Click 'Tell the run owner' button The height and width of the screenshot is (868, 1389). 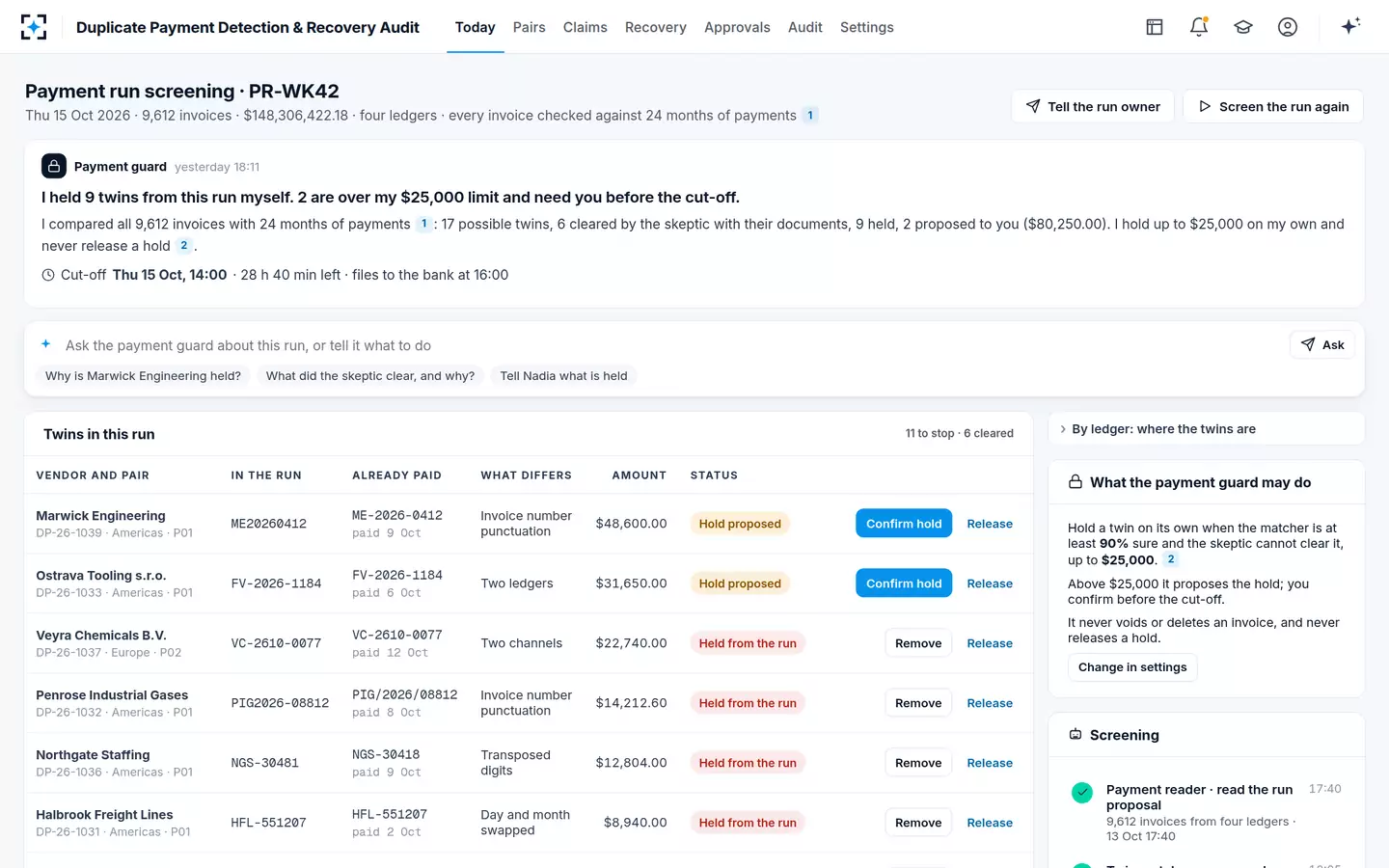point(1093,106)
